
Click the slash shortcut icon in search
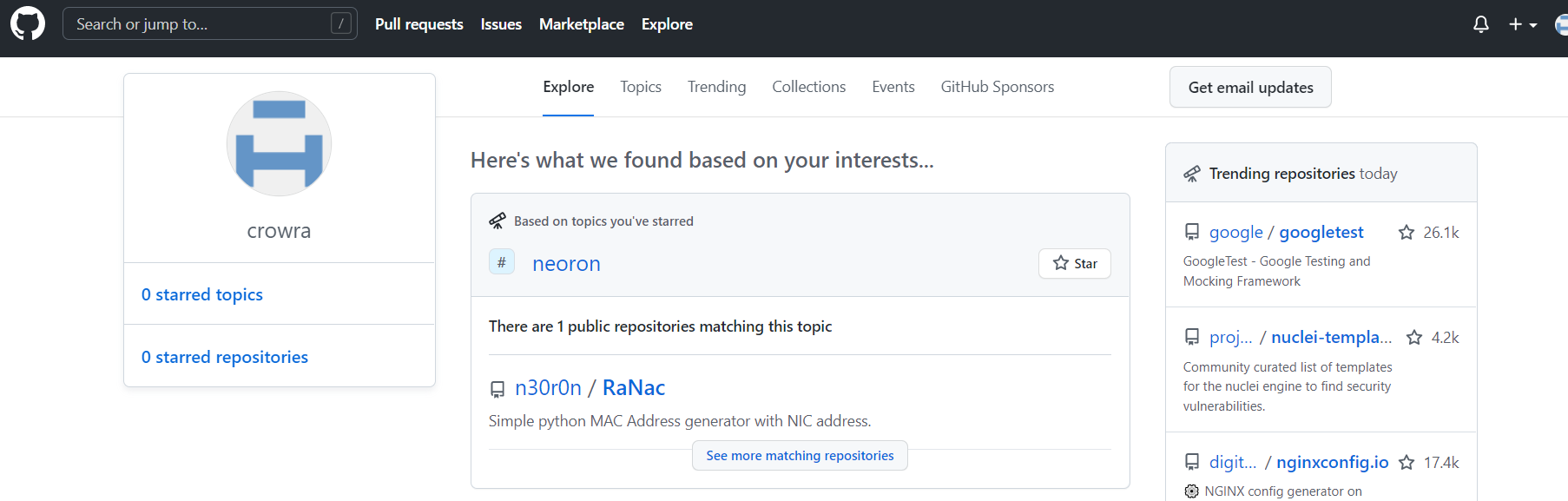341,23
